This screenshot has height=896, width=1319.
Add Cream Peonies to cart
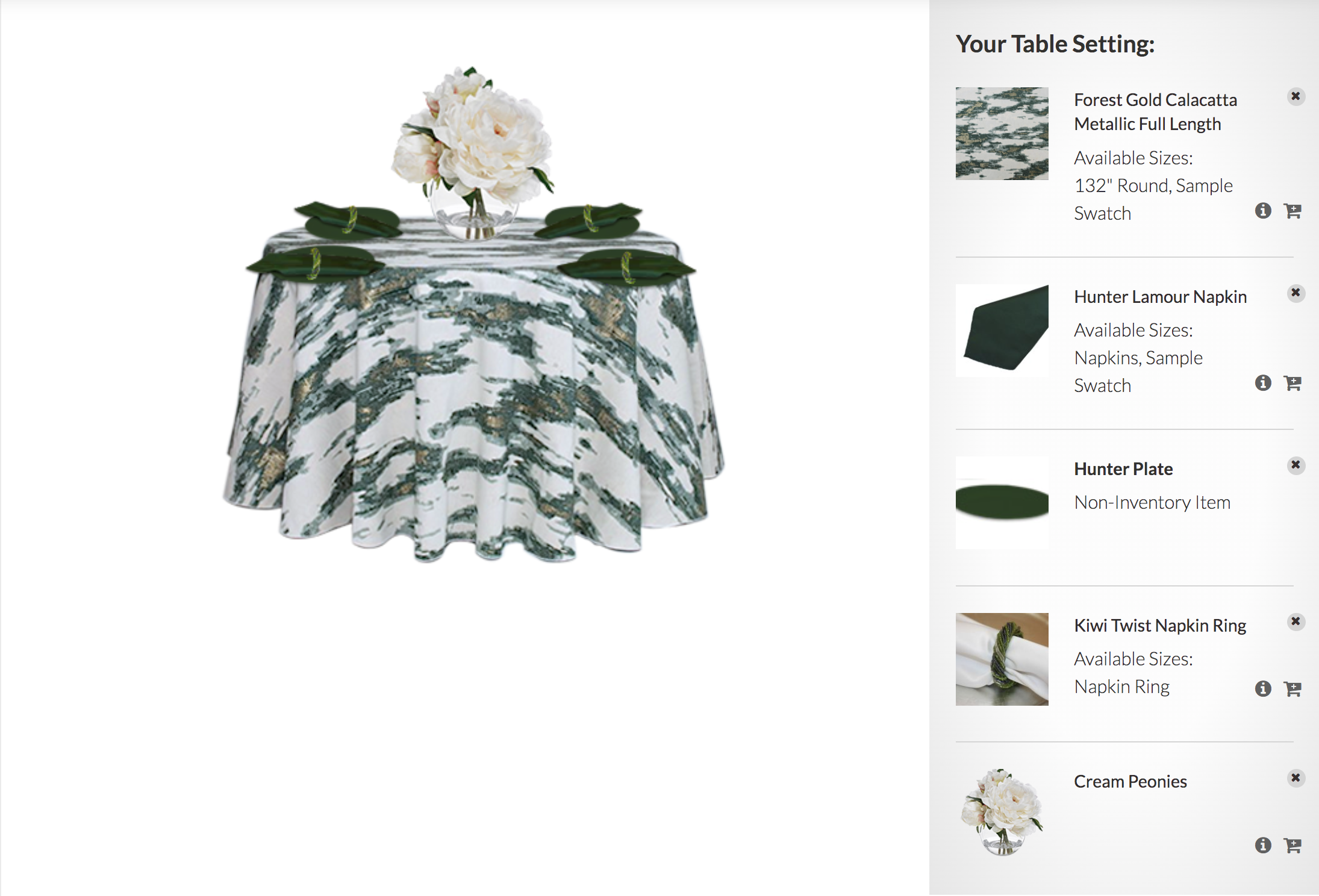pos(1292,845)
